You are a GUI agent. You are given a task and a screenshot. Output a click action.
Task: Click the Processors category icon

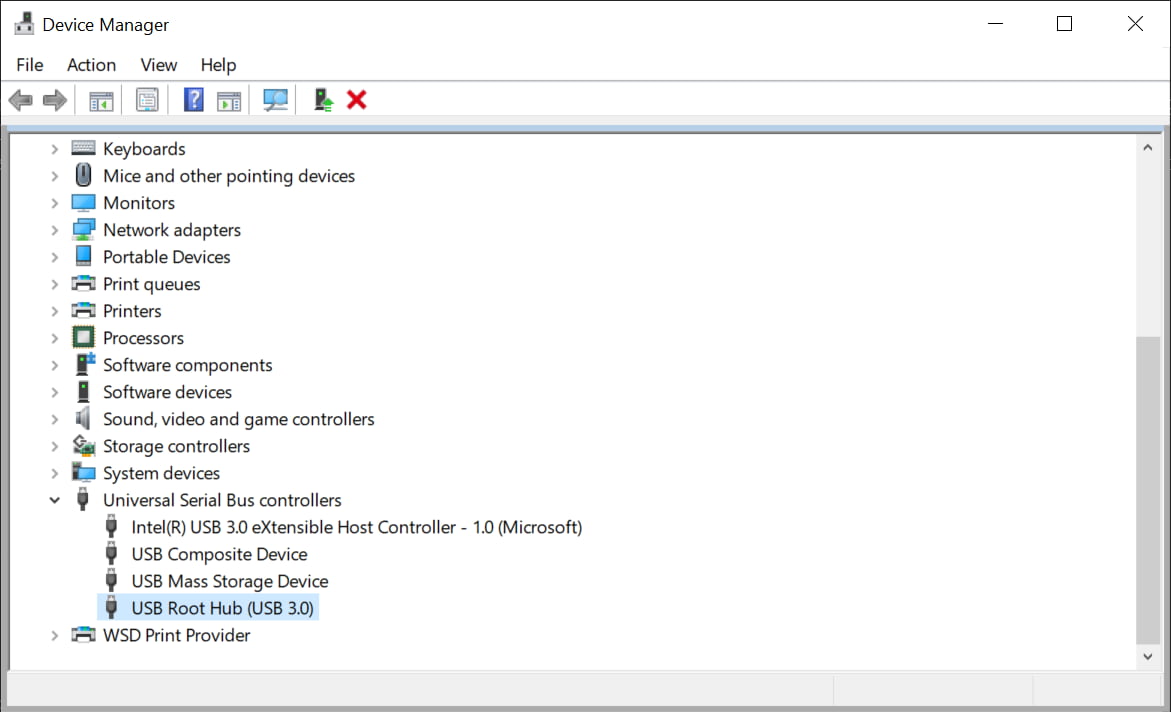(82, 337)
